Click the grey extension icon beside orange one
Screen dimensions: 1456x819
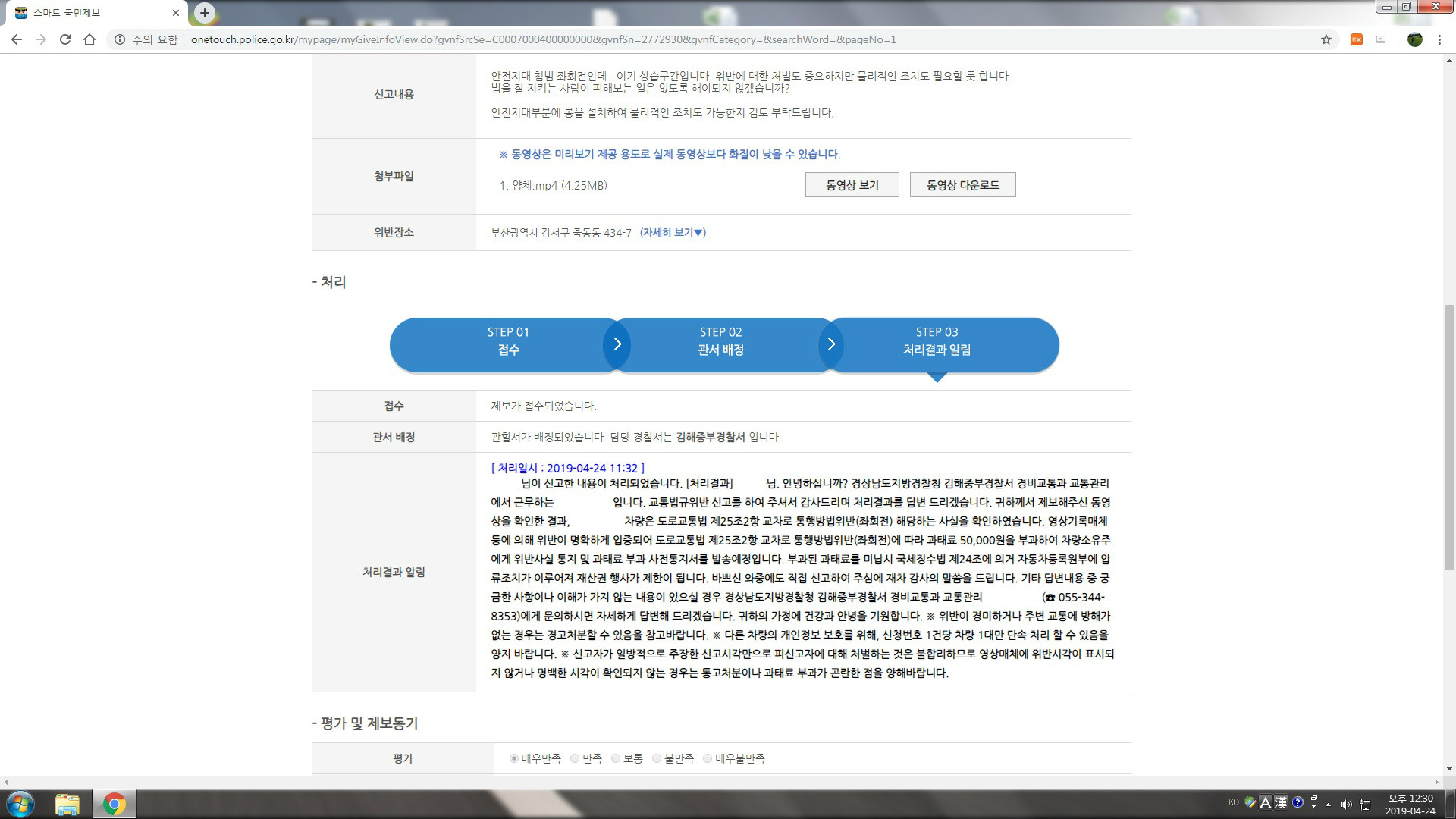[x=1381, y=39]
